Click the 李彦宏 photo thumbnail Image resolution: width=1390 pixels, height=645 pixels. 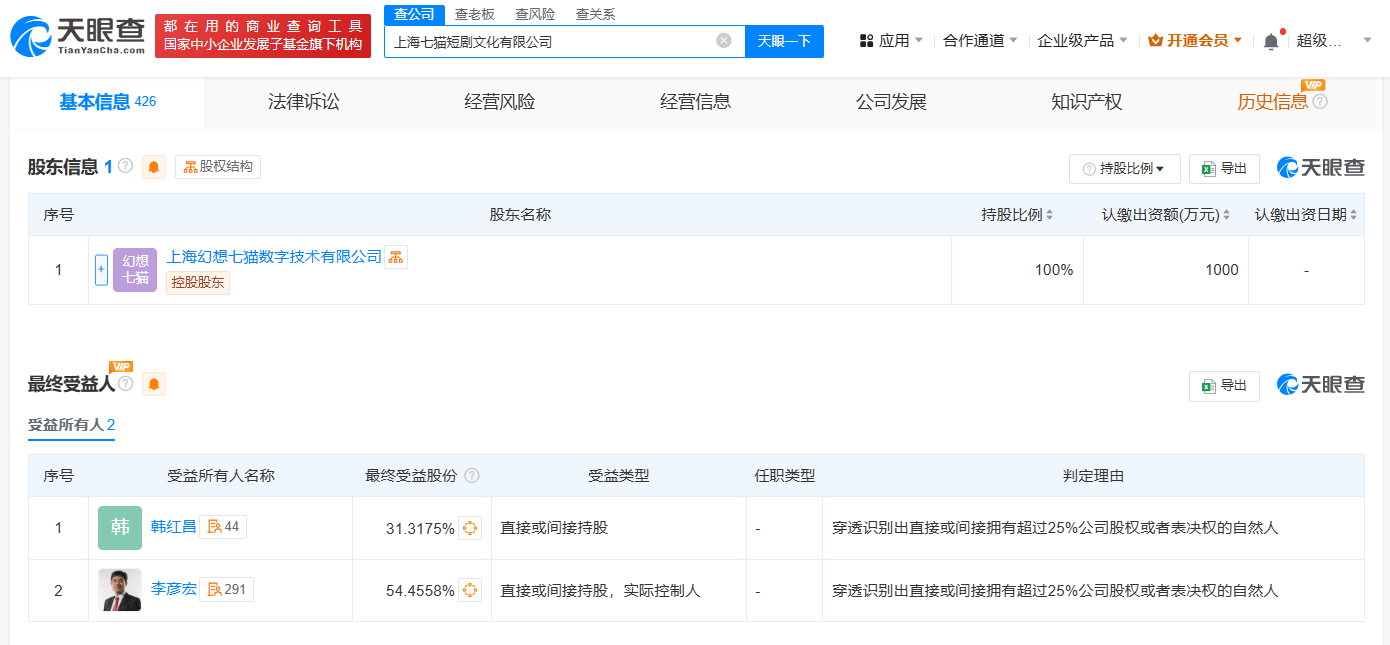coord(120,590)
